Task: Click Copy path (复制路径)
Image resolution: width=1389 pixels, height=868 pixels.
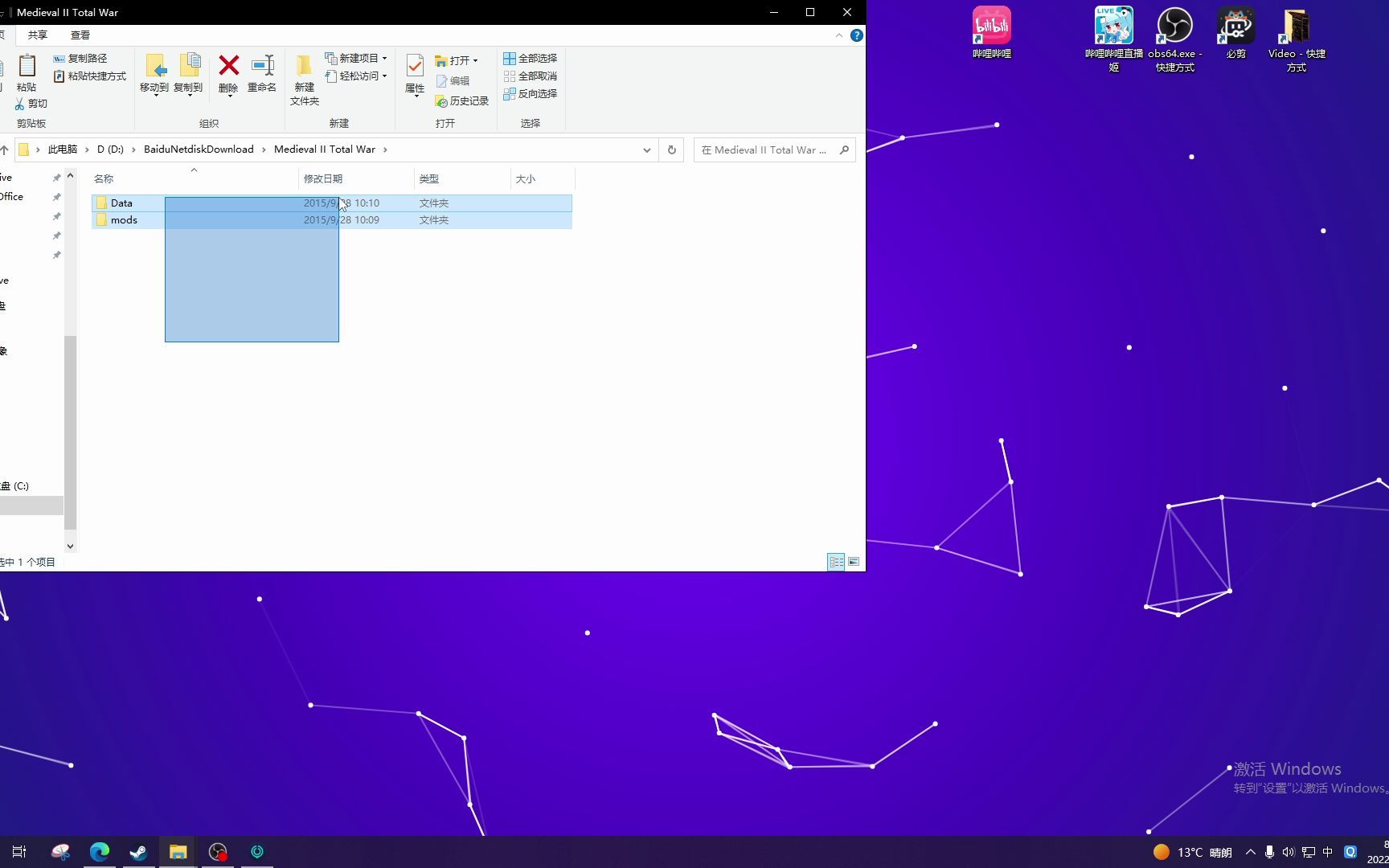Action: point(80,59)
